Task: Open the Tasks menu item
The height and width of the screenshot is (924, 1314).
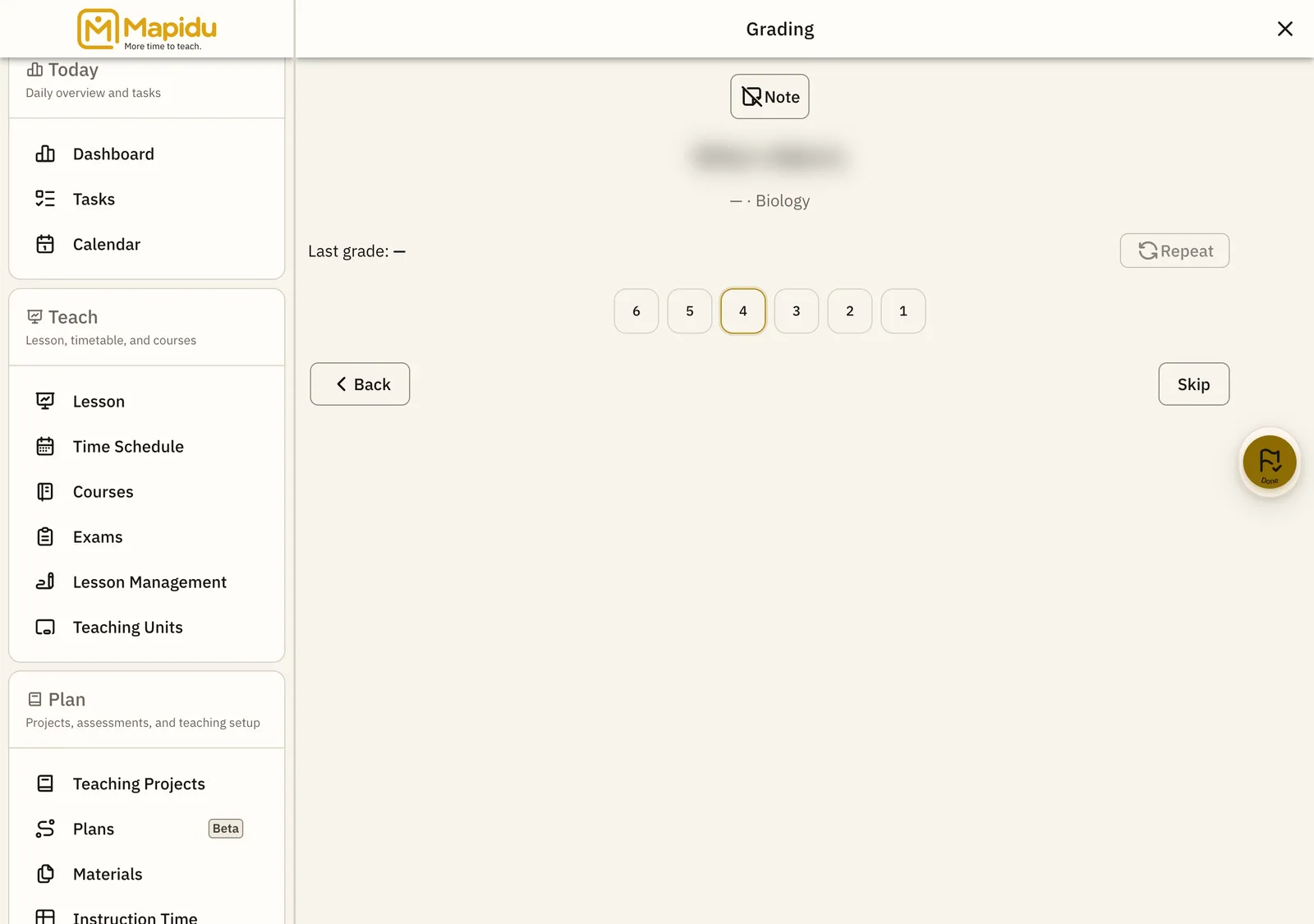Action: pos(146,199)
